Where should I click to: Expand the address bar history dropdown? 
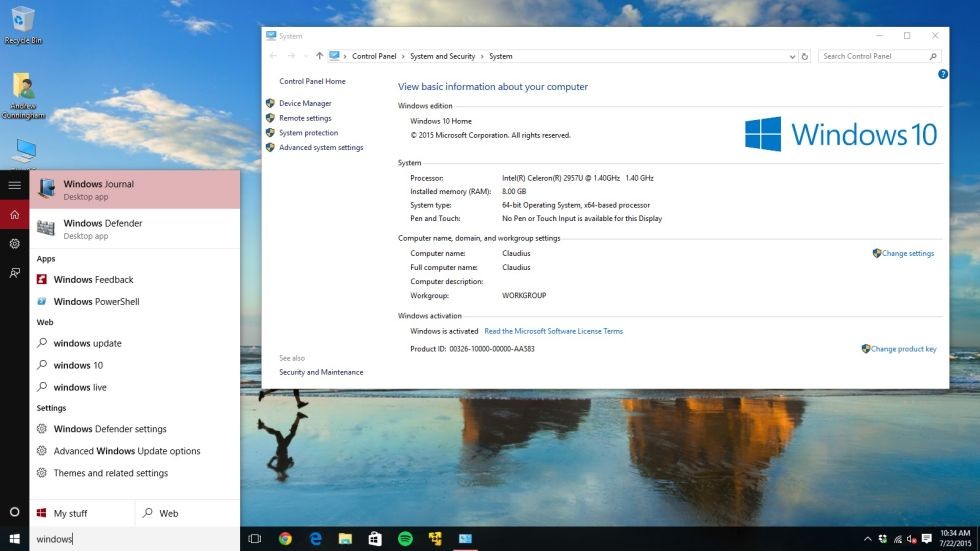[x=792, y=56]
